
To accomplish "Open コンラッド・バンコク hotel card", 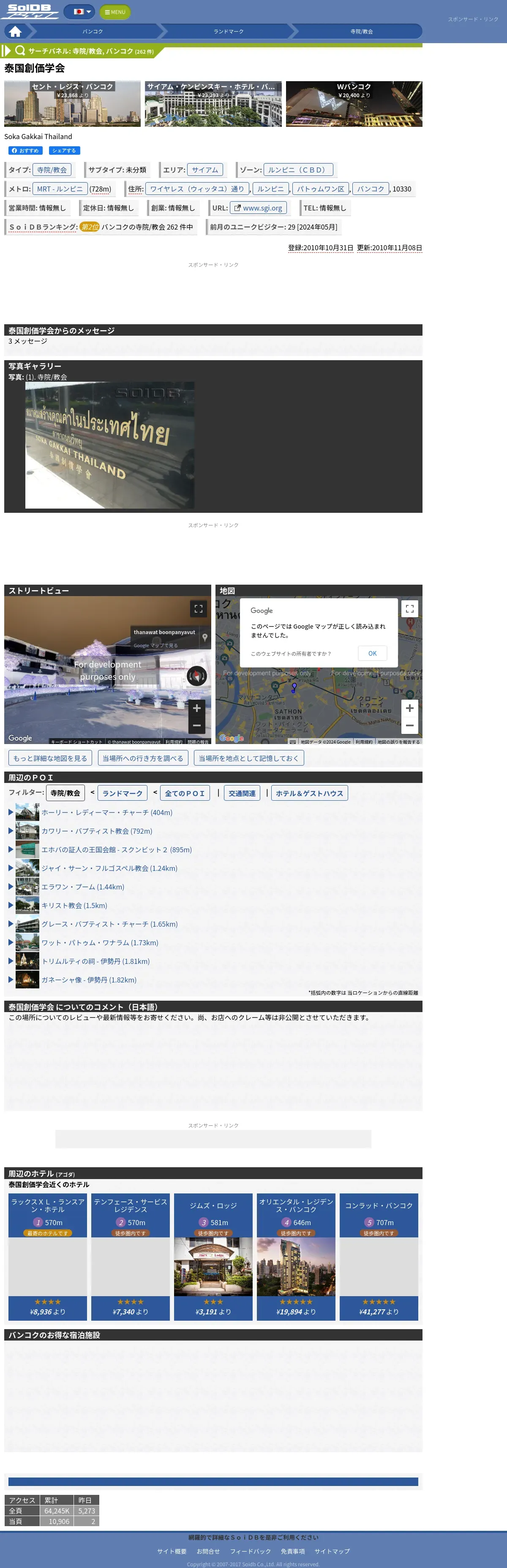I will click(379, 1257).
